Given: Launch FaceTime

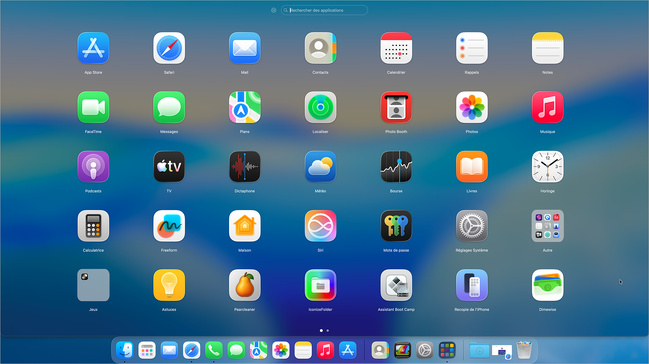Looking at the screenshot, I should pyautogui.click(x=93, y=107).
